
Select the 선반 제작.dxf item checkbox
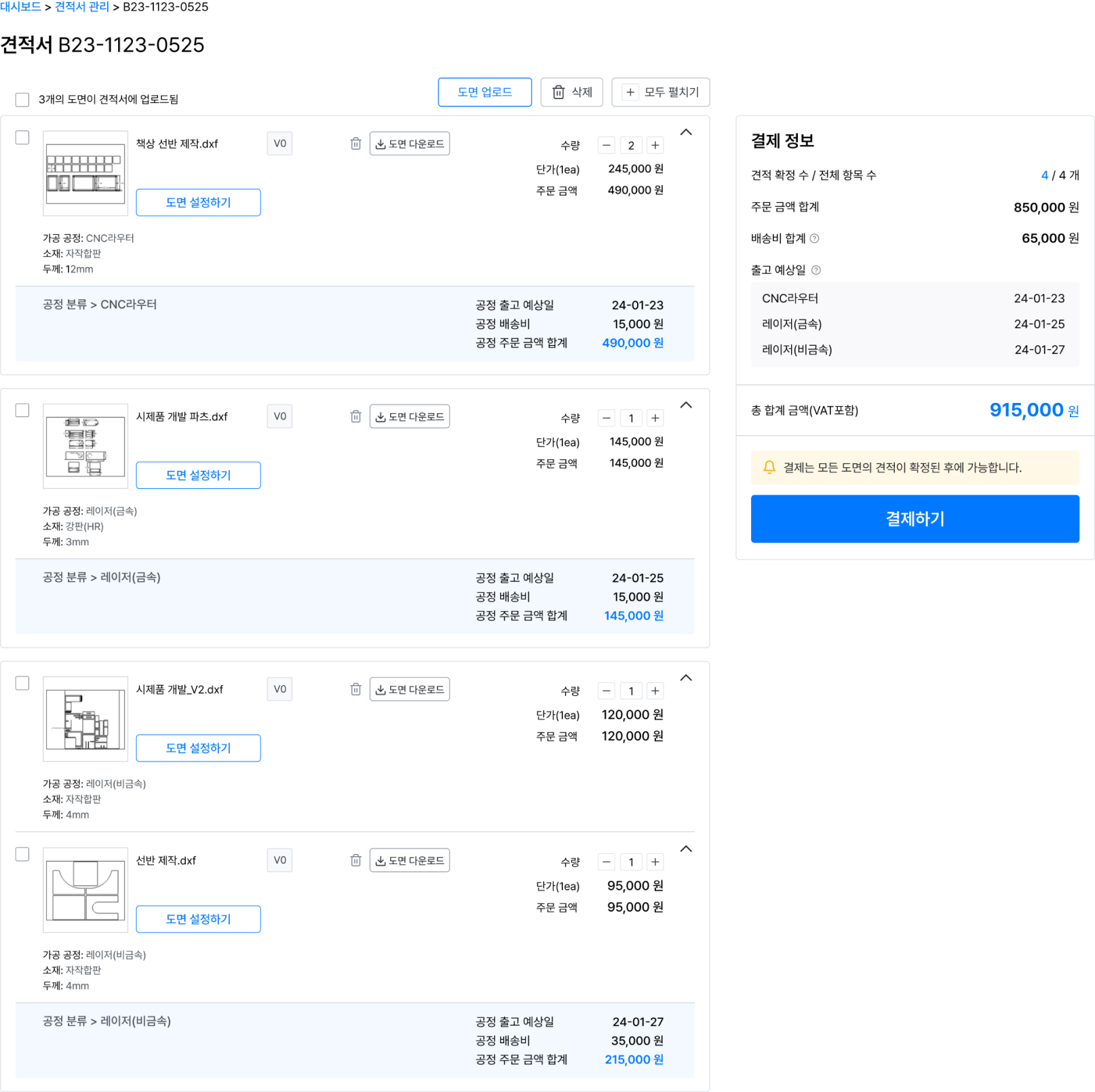coord(22,854)
